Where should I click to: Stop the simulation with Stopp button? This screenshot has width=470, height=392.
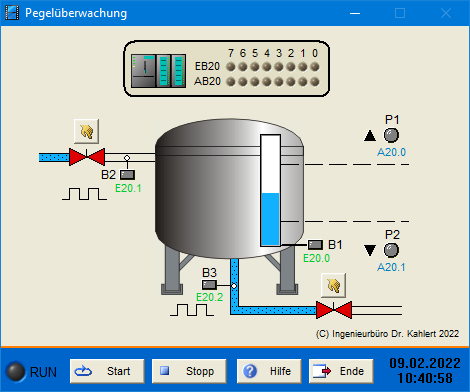click(189, 371)
